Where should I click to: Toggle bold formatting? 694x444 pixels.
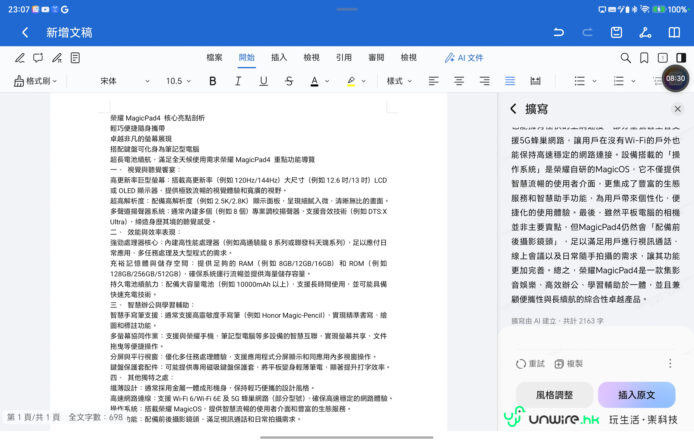212,81
